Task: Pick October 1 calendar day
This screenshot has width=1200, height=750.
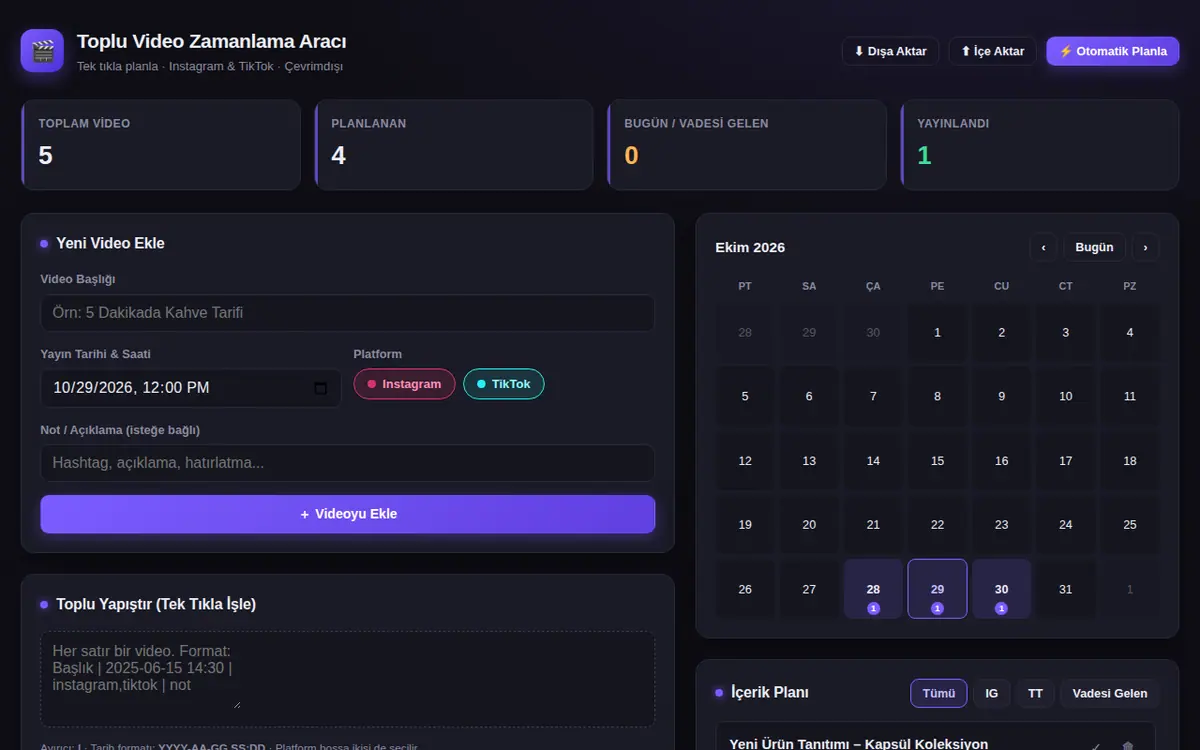Action: click(937, 332)
